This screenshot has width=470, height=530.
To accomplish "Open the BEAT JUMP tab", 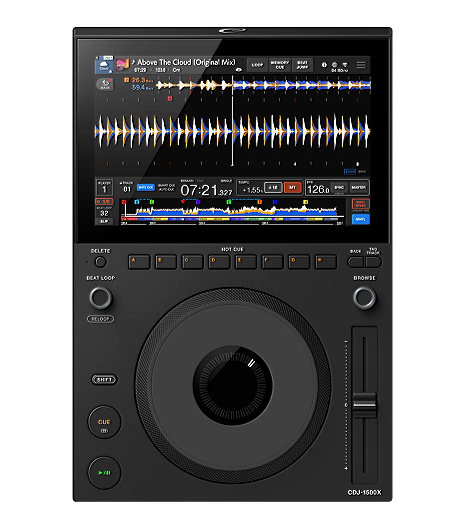I will click(302, 65).
